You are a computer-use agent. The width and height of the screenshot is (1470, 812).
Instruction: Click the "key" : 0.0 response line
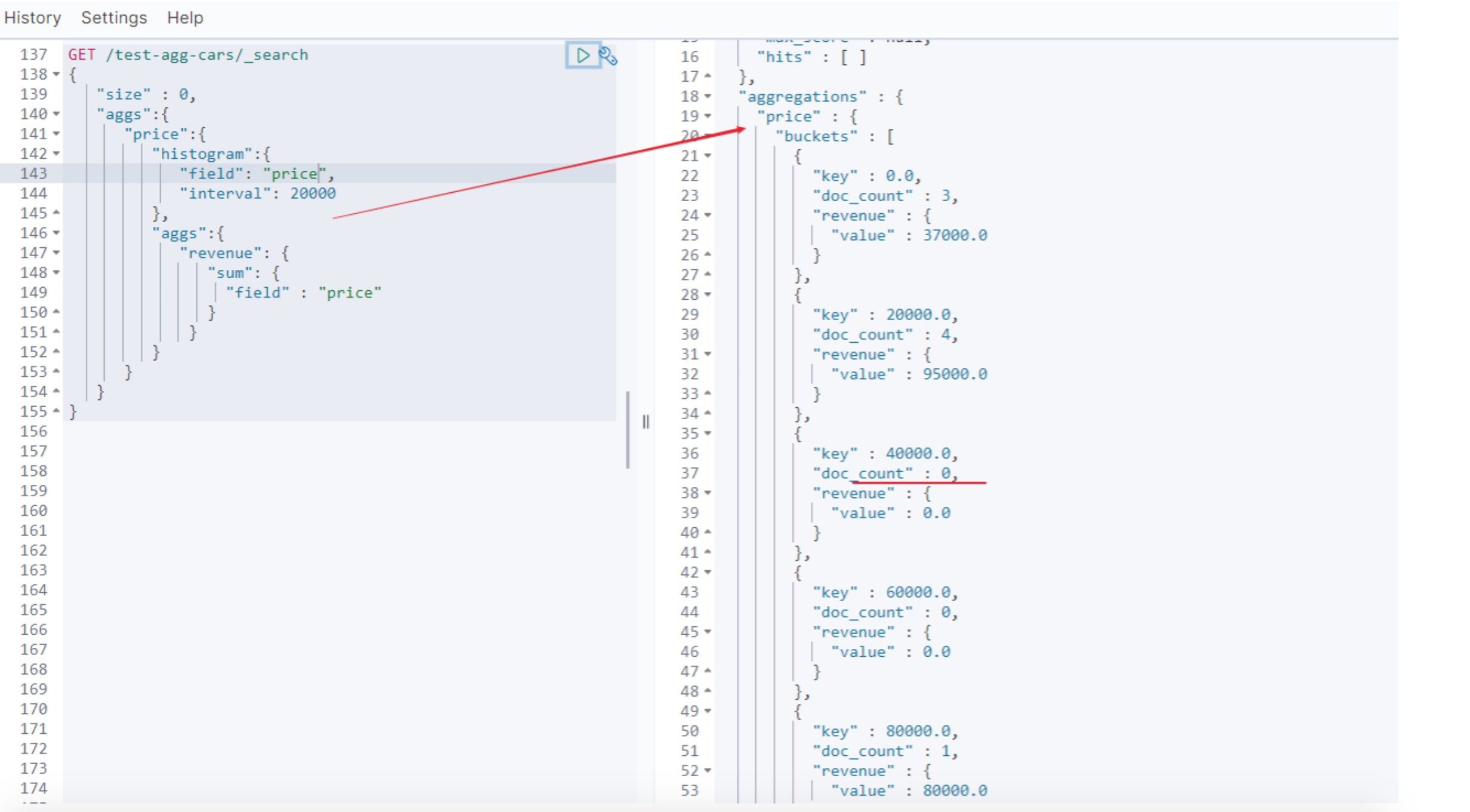tap(867, 176)
